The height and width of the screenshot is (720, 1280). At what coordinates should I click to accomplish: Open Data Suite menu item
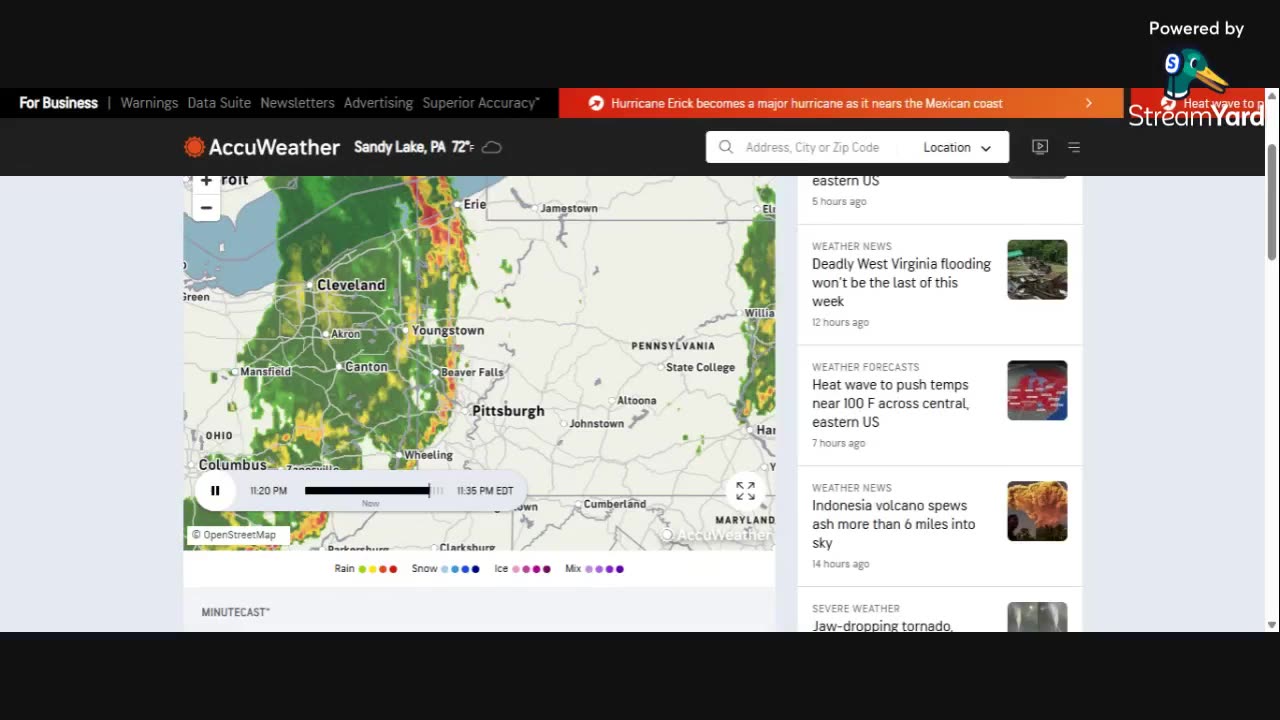pyautogui.click(x=219, y=103)
